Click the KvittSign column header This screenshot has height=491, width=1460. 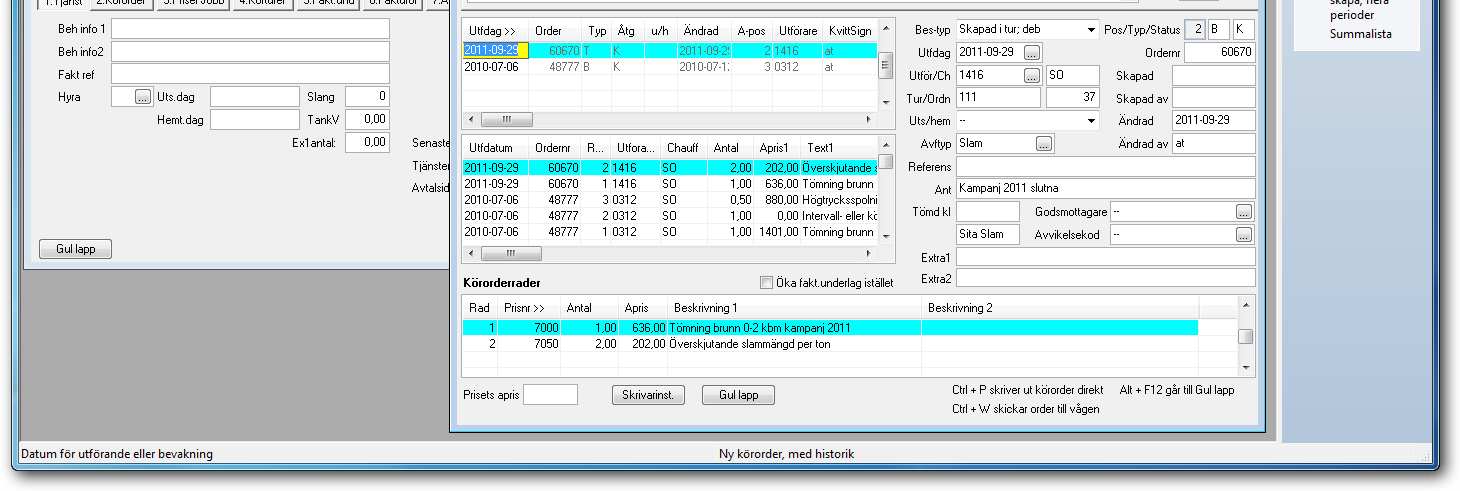[850, 31]
